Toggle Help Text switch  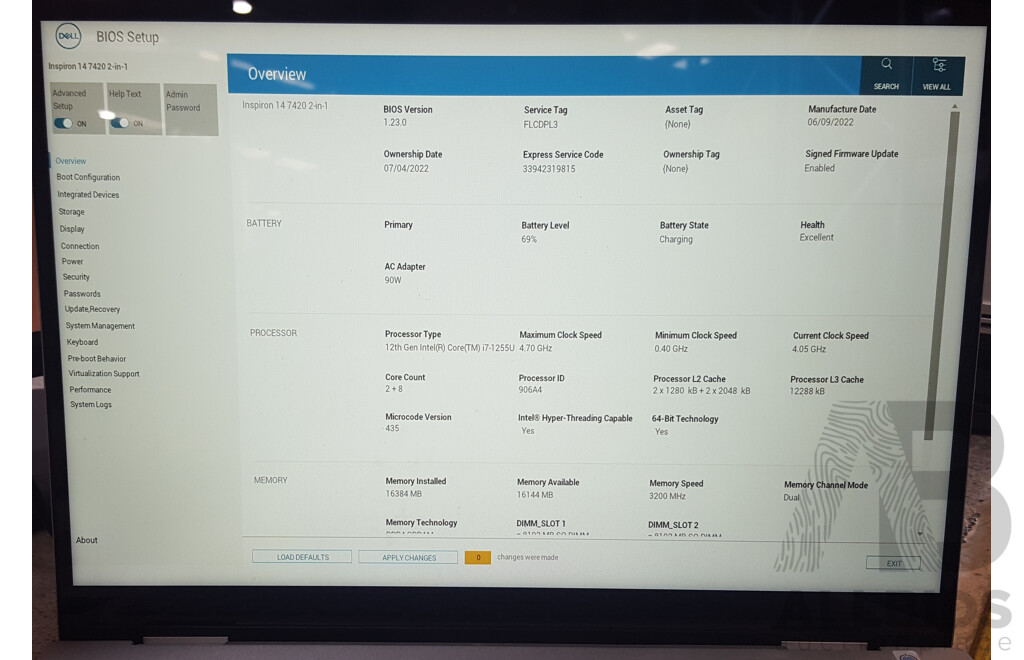(x=120, y=123)
